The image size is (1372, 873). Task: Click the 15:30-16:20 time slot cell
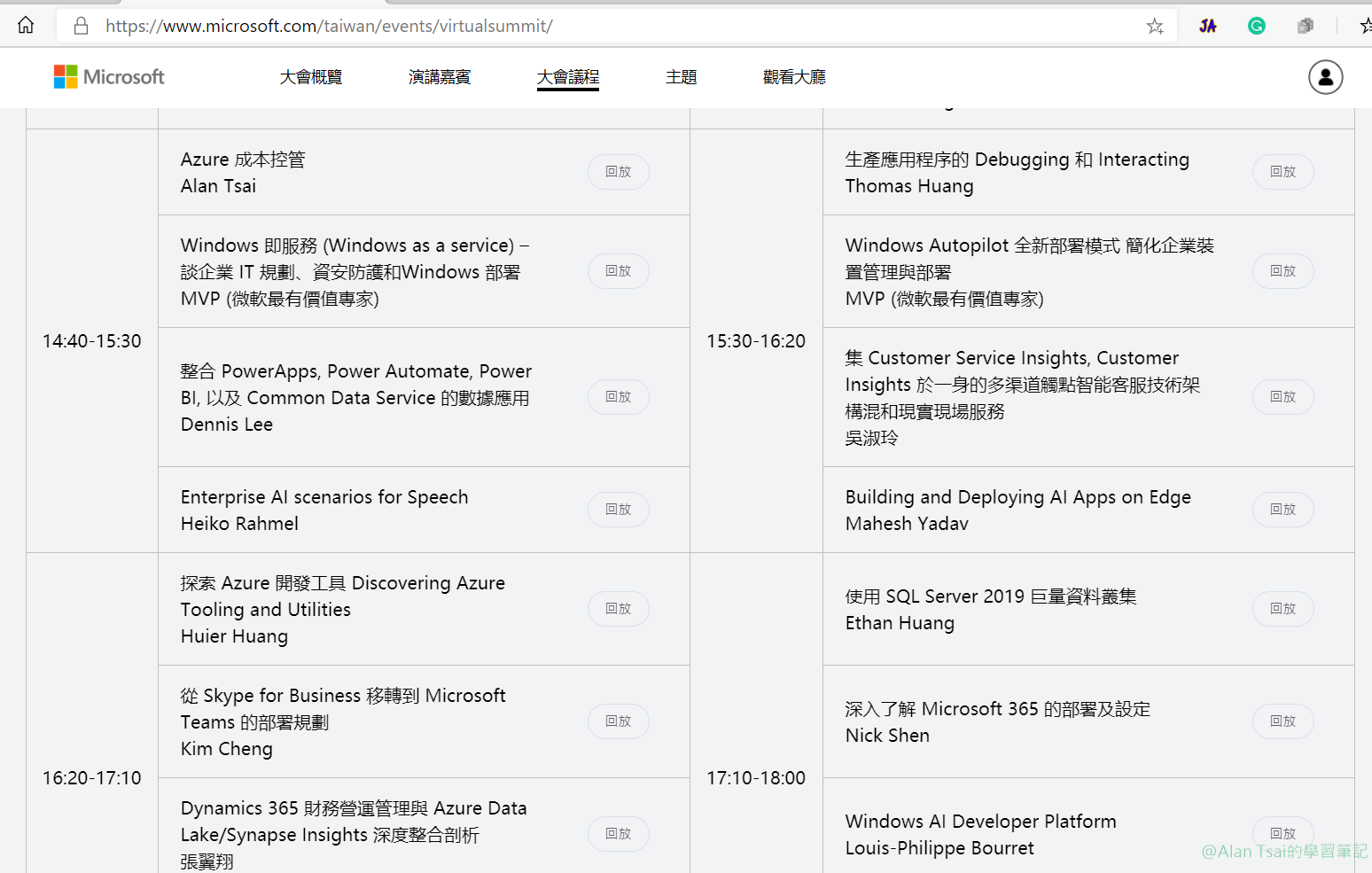[756, 341]
